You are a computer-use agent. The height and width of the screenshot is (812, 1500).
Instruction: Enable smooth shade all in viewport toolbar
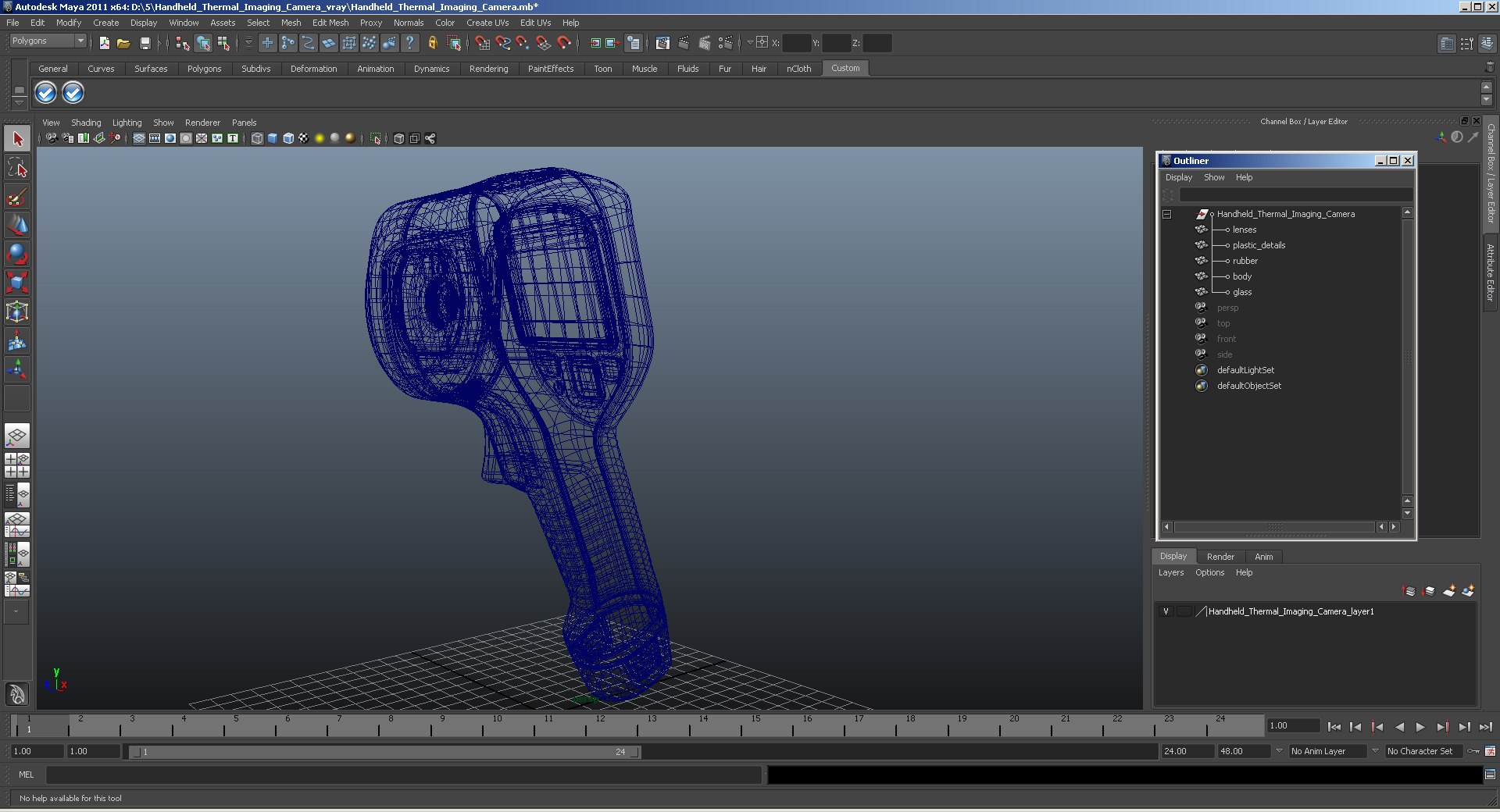pos(273,138)
